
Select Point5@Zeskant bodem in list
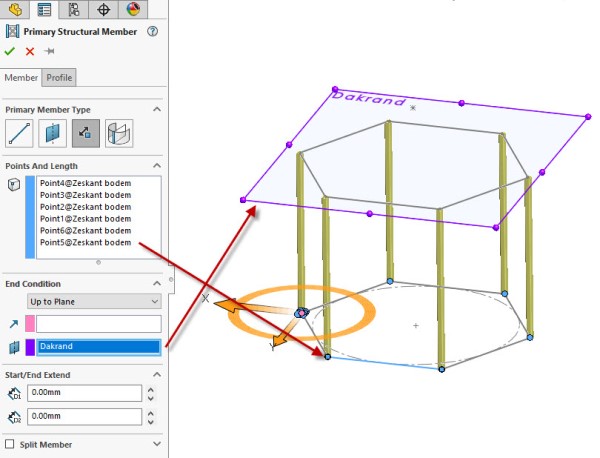(85, 243)
